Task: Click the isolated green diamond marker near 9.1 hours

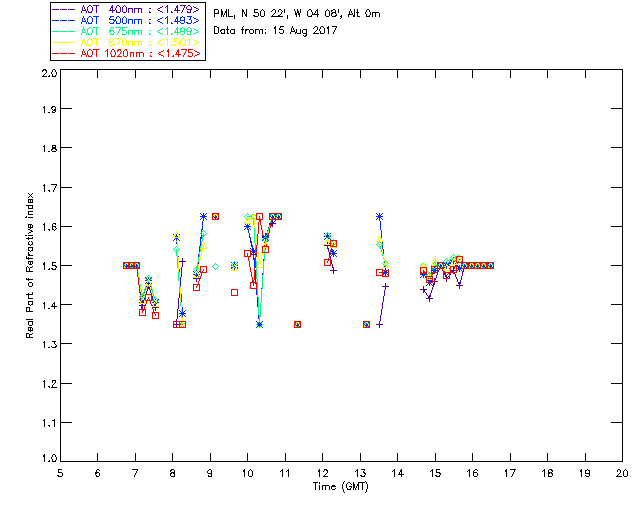Action: click(216, 267)
